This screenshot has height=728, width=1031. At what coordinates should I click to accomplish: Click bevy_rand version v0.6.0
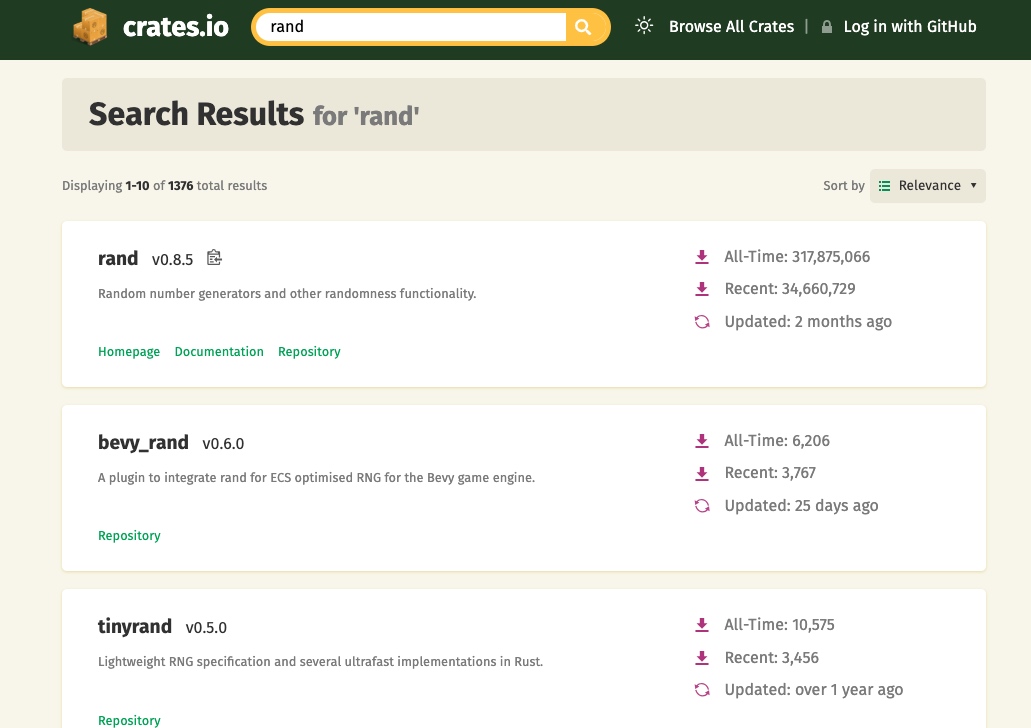[223, 444]
